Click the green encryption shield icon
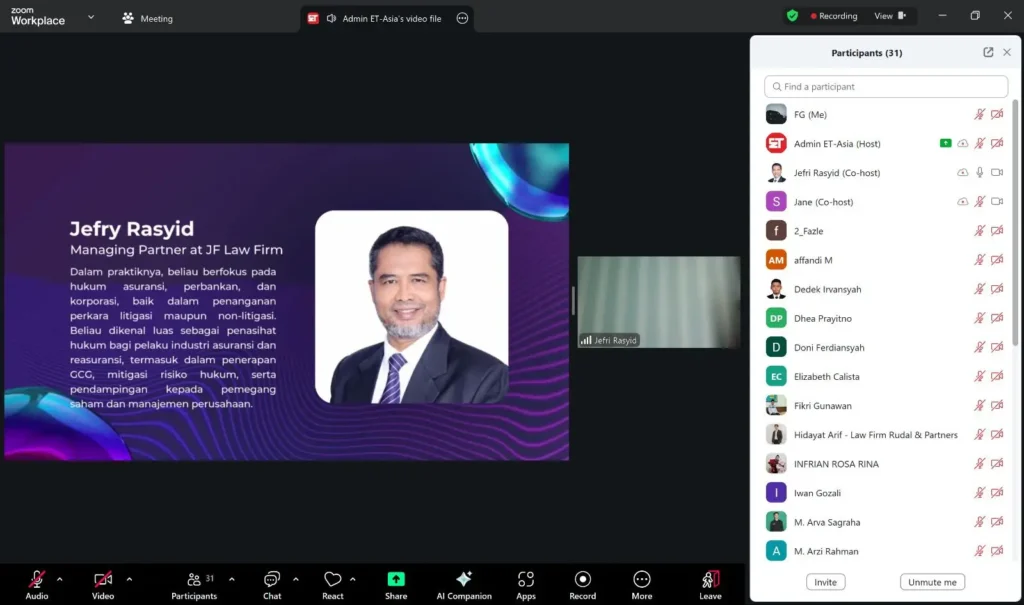This screenshot has height=605, width=1024. [792, 16]
